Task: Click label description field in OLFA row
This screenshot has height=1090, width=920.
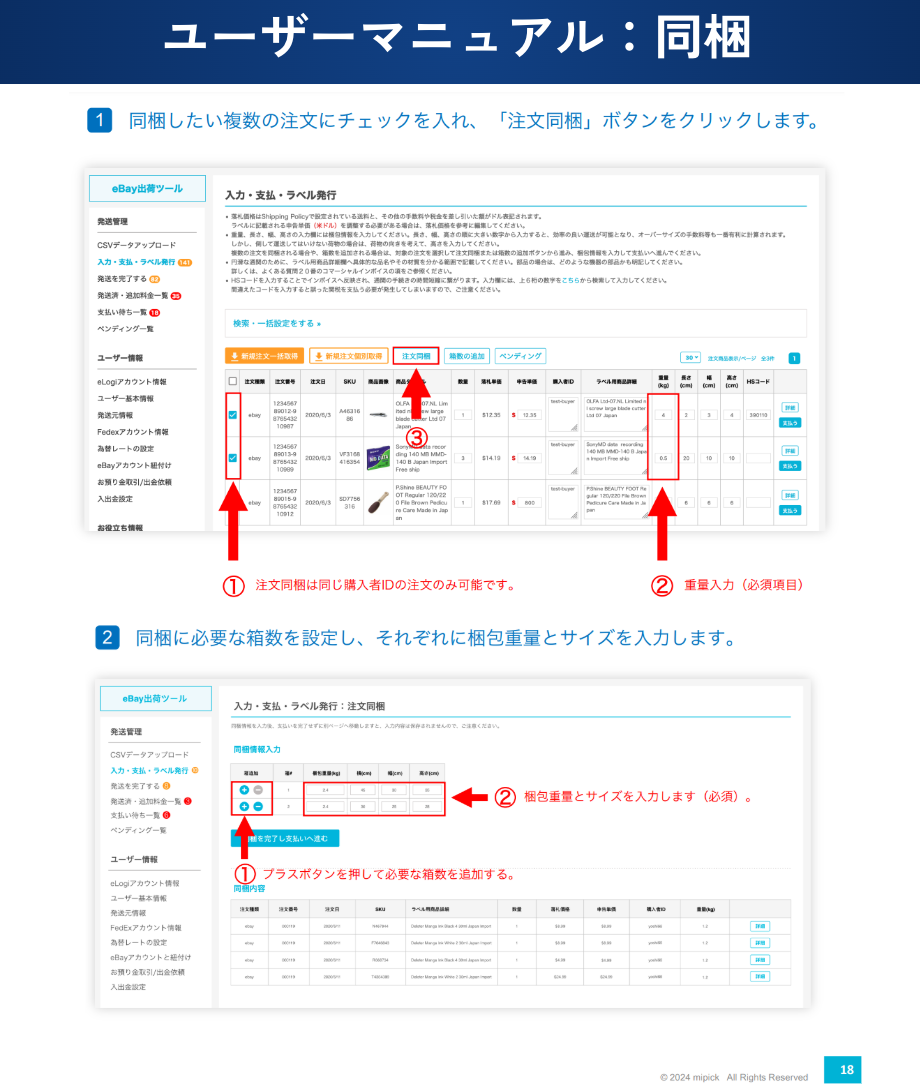Action: pos(616,414)
